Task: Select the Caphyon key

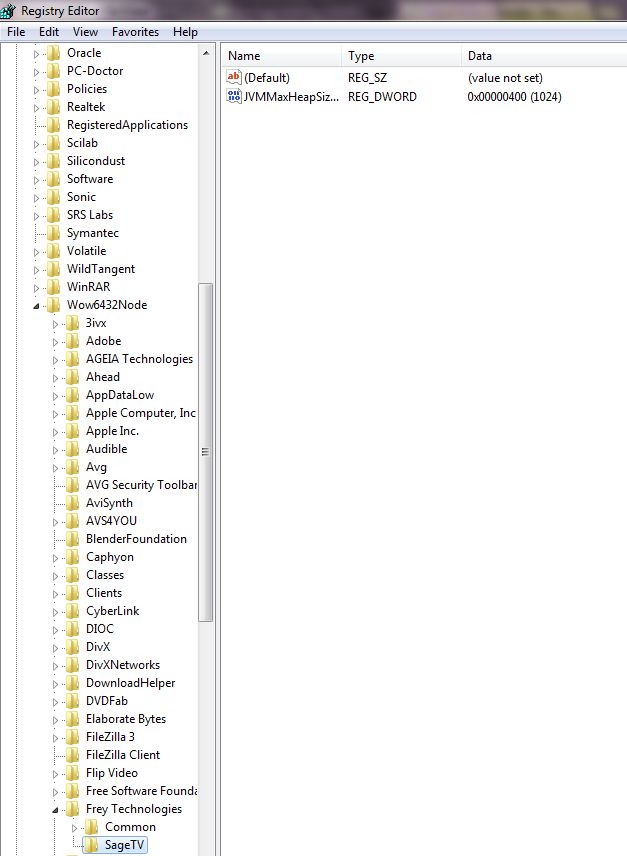Action: point(110,557)
